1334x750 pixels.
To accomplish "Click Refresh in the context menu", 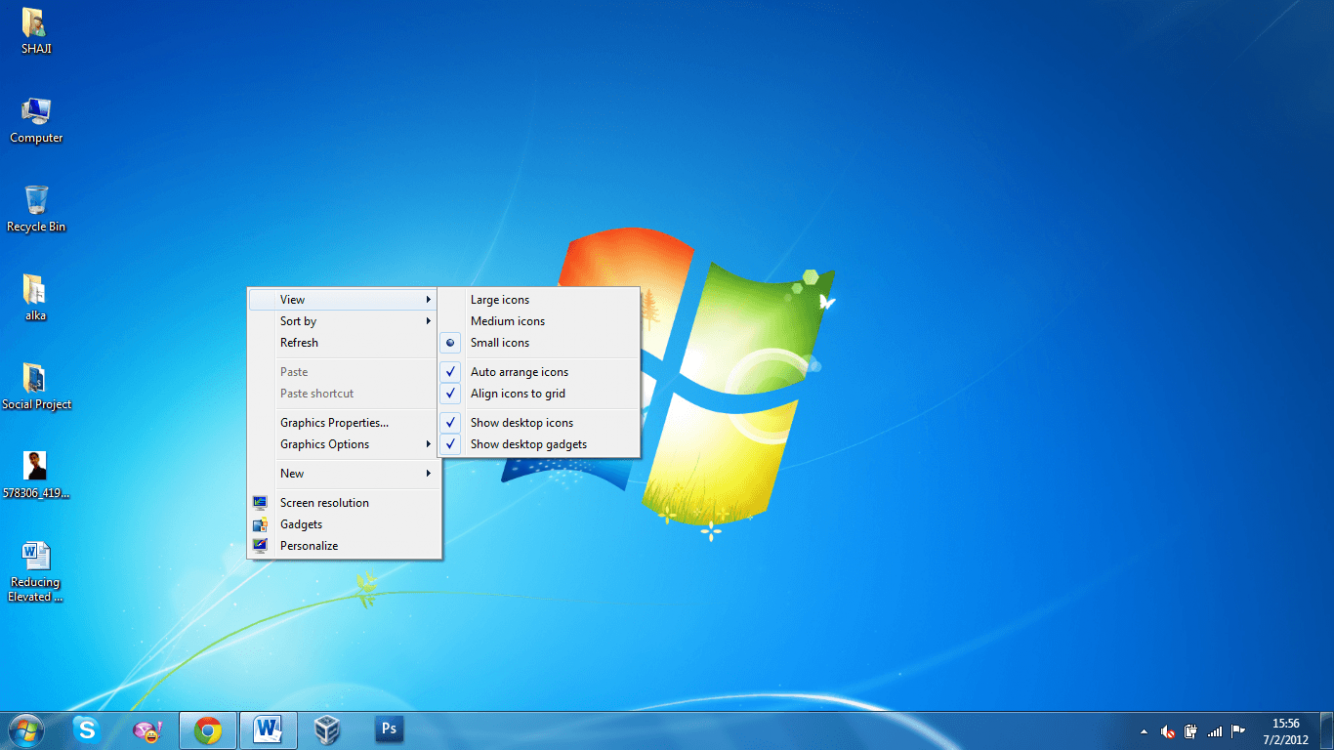I will coord(299,343).
